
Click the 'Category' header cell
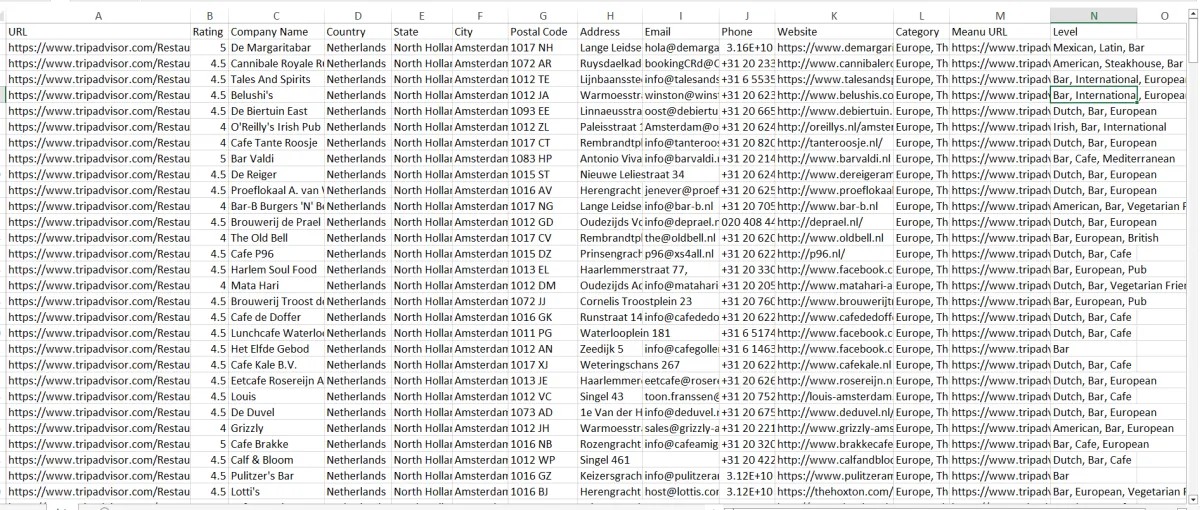point(921,32)
